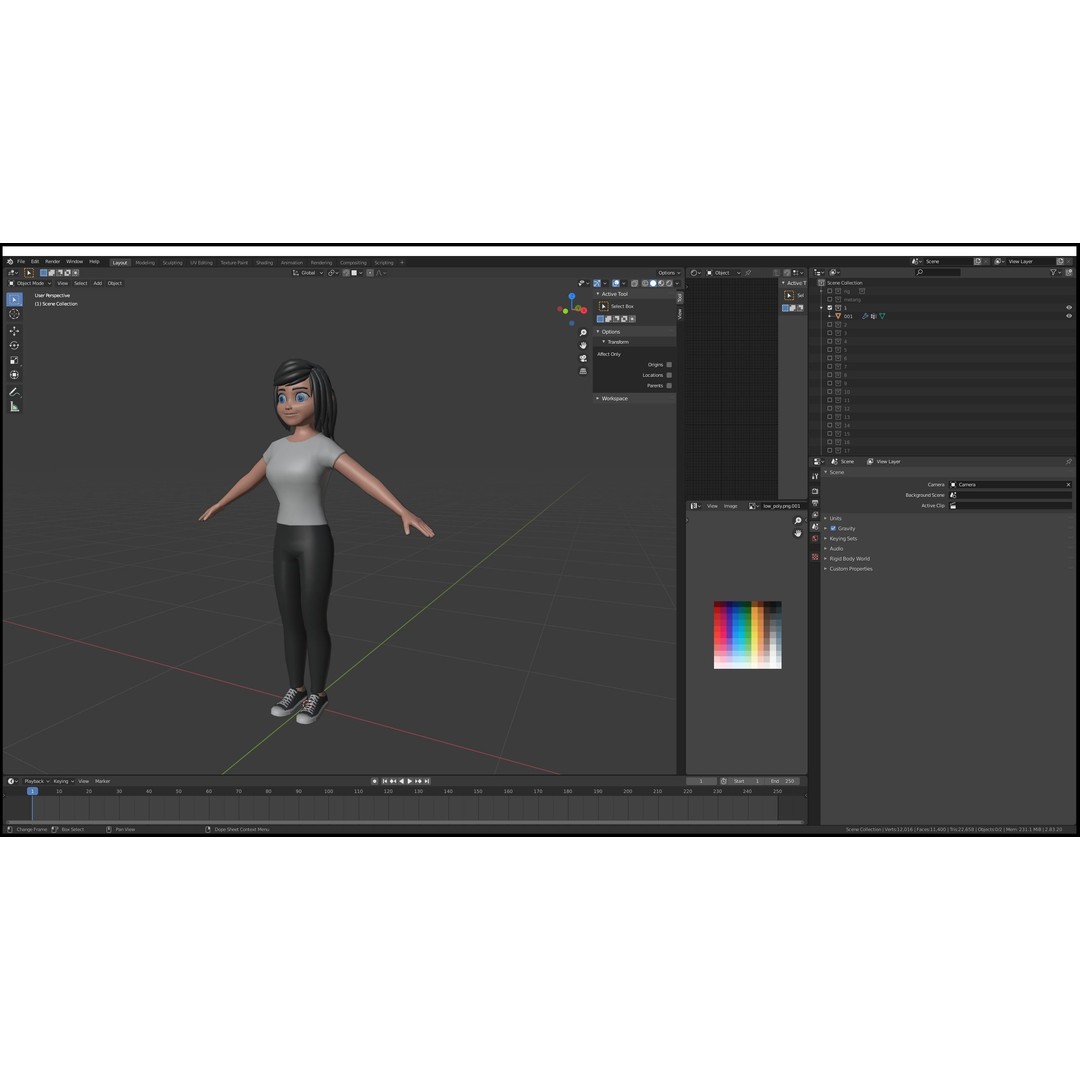The width and height of the screenshot is (1080, 1080).
Task: Select the Annotate tool
Action: click(14, 390)
